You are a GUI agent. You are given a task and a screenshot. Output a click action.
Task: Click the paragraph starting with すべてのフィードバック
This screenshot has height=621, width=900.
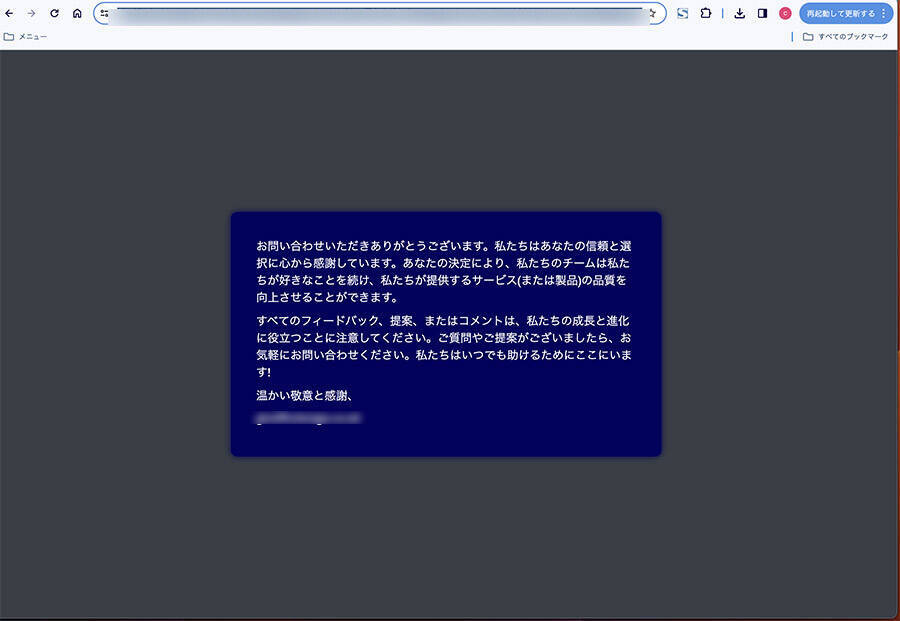click(x=444, y=346)
